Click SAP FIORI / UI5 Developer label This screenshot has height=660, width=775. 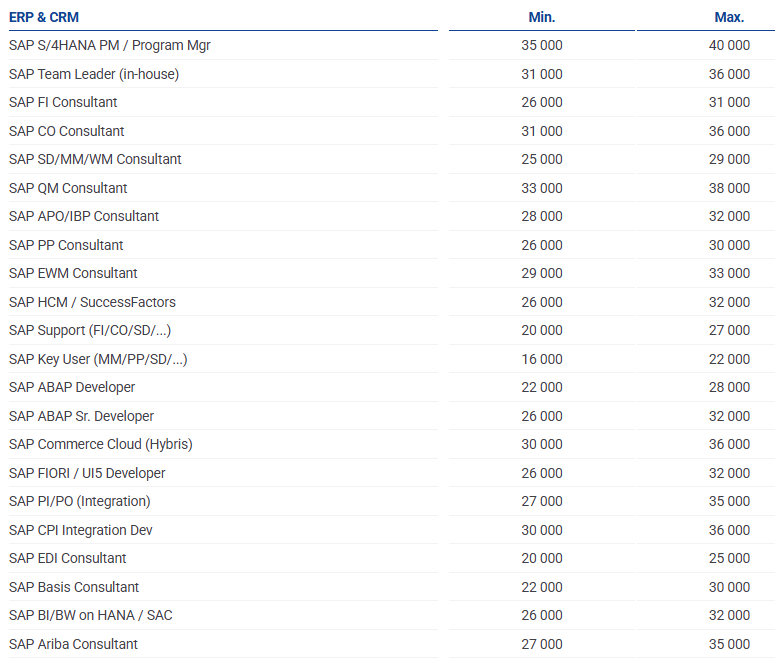pyautogui.click(x=87, y=473)
